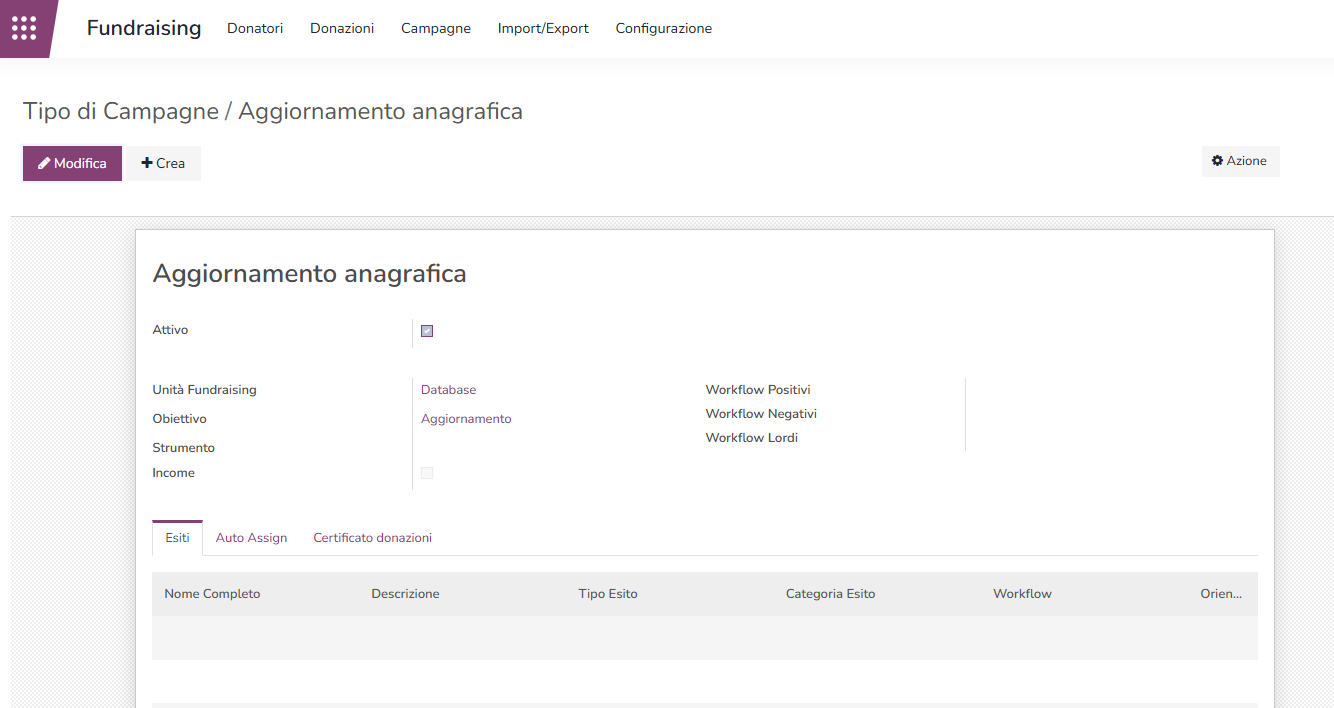This screenshot has height=708, width=1334.
Task: Open the Aggiornamento objective link
Action: coord(466,419)
